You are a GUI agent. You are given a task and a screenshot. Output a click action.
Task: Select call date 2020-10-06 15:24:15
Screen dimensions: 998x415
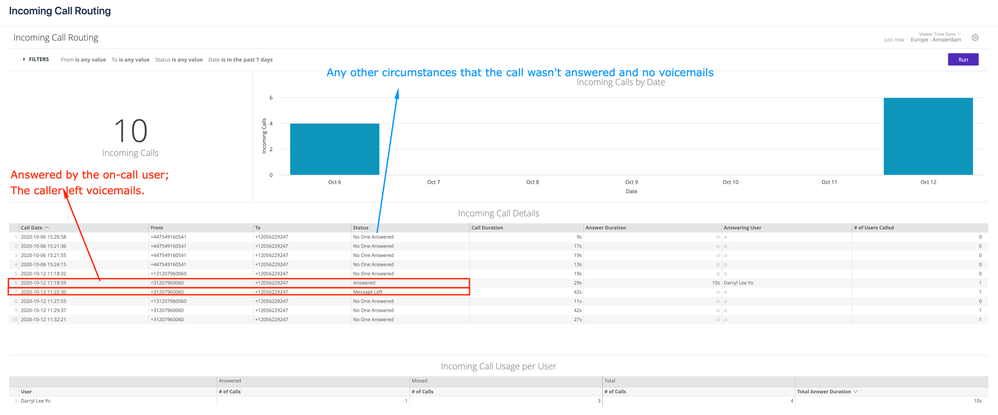pyautogui.click(x=44, y=264)
